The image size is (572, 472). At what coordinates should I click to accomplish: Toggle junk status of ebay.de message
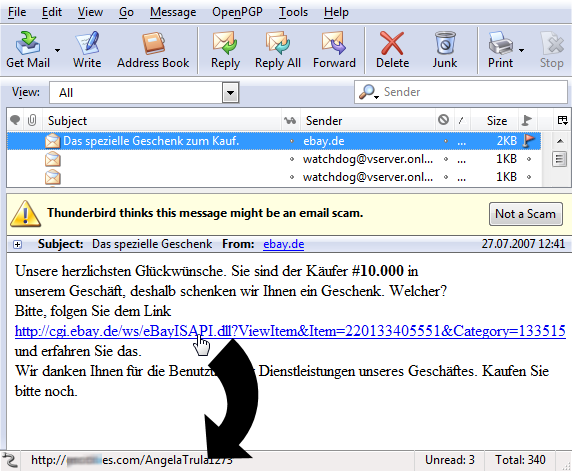445,141
